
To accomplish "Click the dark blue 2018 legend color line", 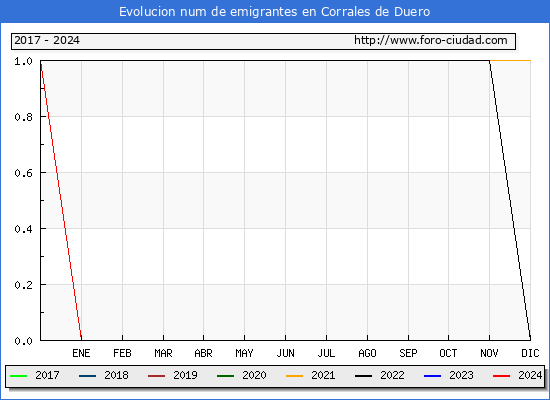I will click(x=87, y=376).
